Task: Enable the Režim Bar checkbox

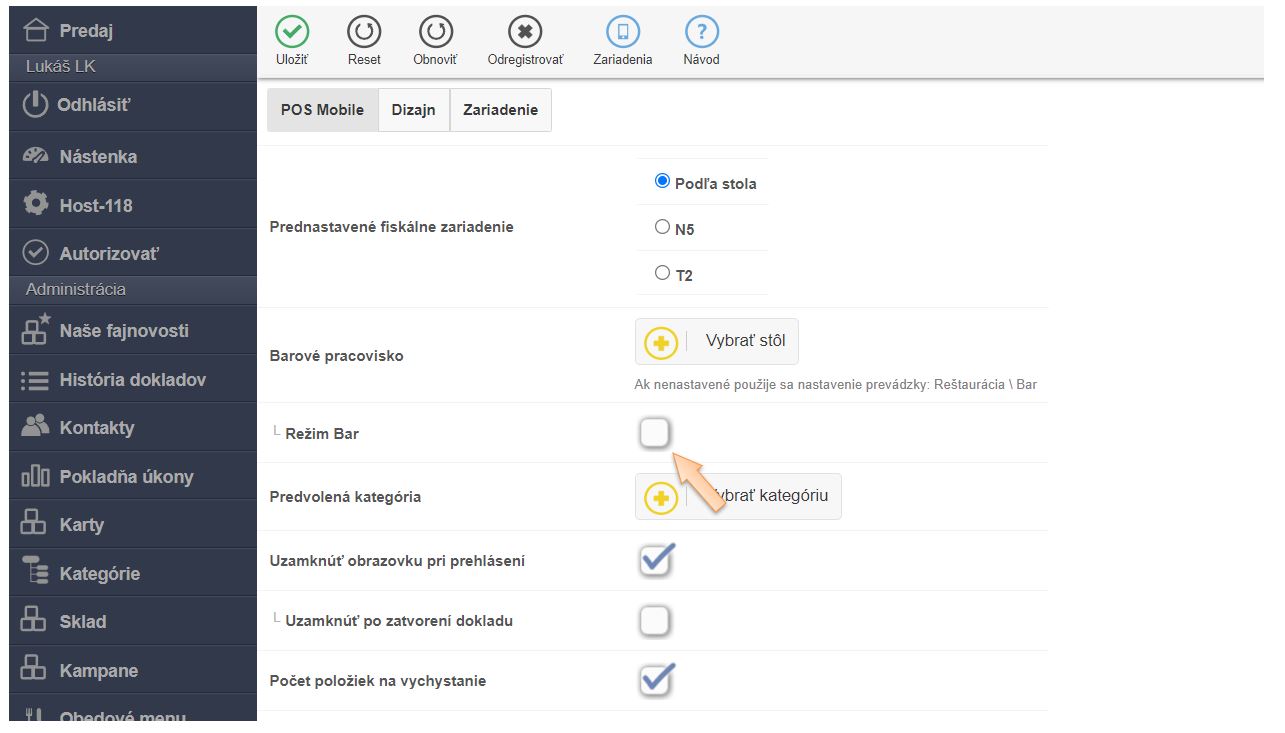Action: [654, 433]
